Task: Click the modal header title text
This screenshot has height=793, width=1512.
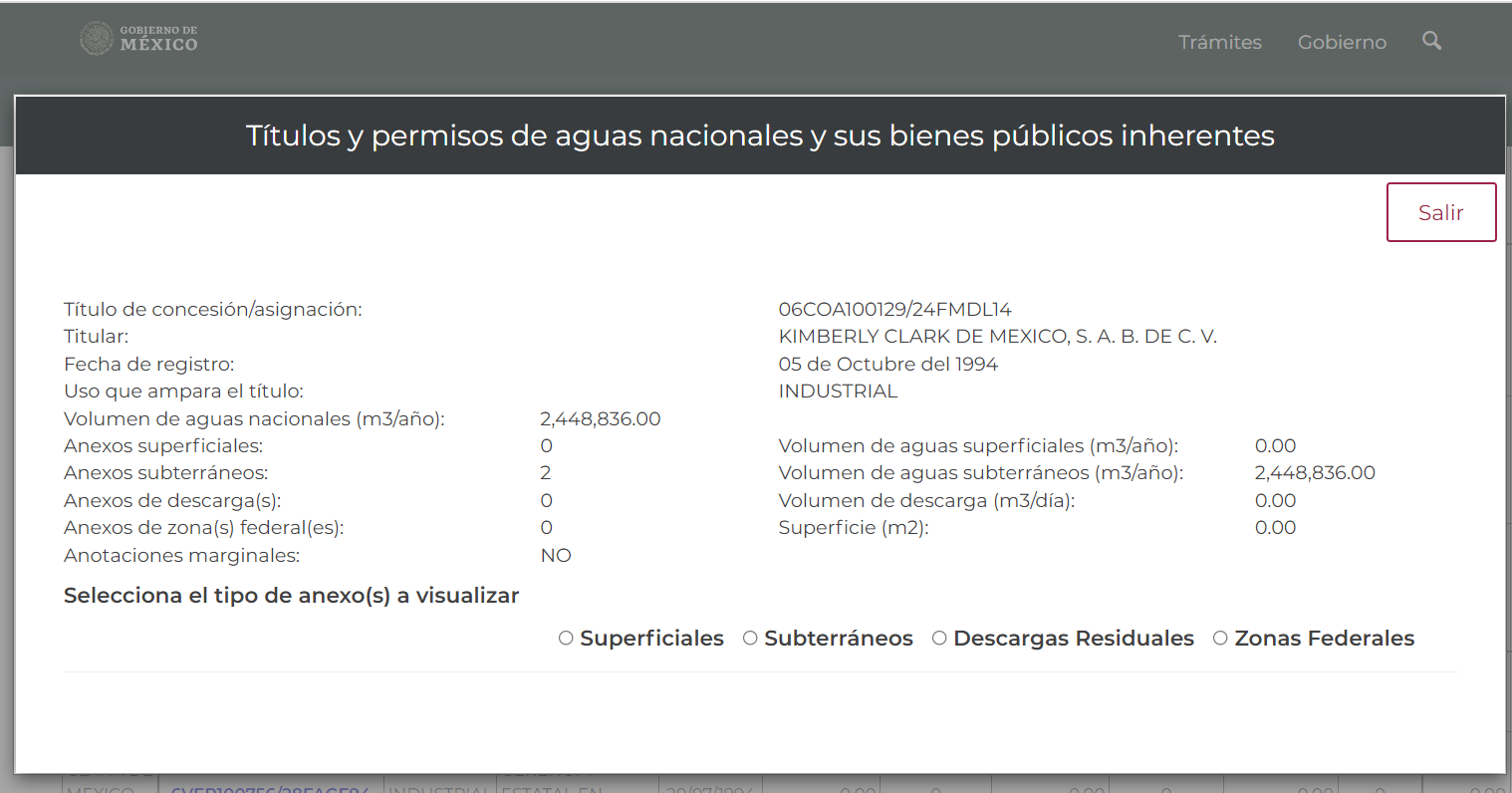Action: pos(760,135)
